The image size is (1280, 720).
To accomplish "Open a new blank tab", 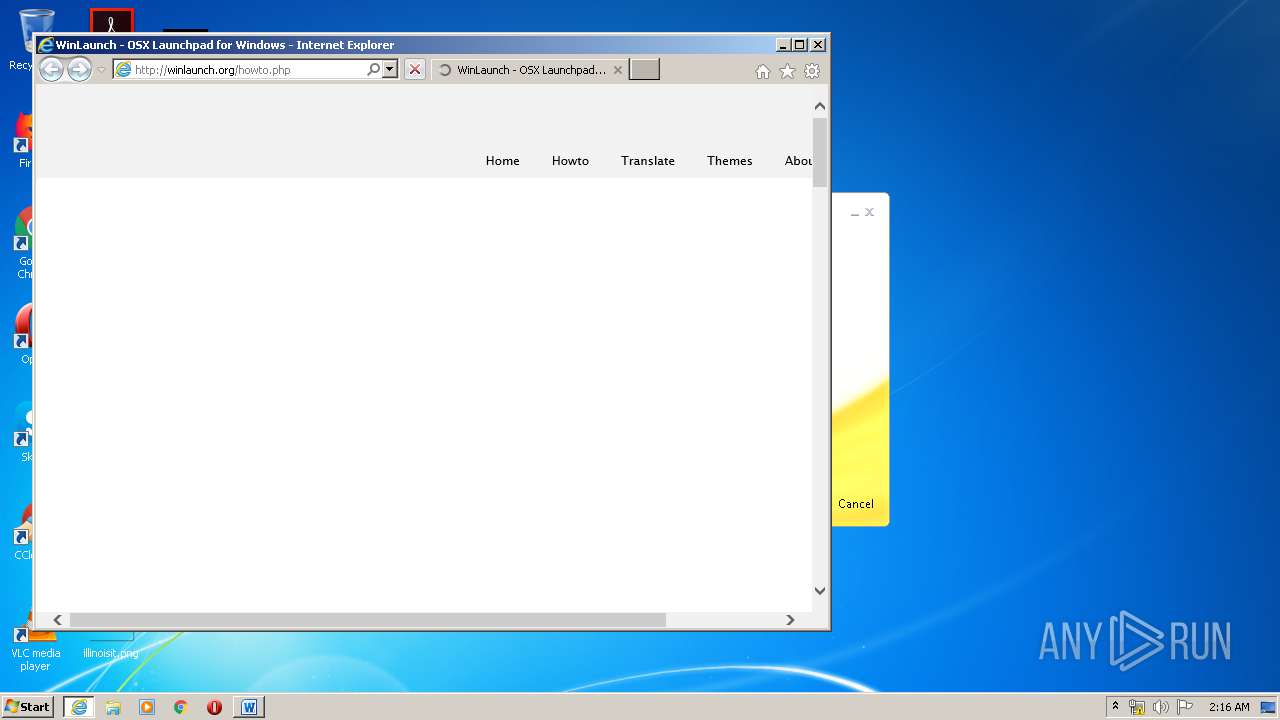I will (x=644, y=70).
